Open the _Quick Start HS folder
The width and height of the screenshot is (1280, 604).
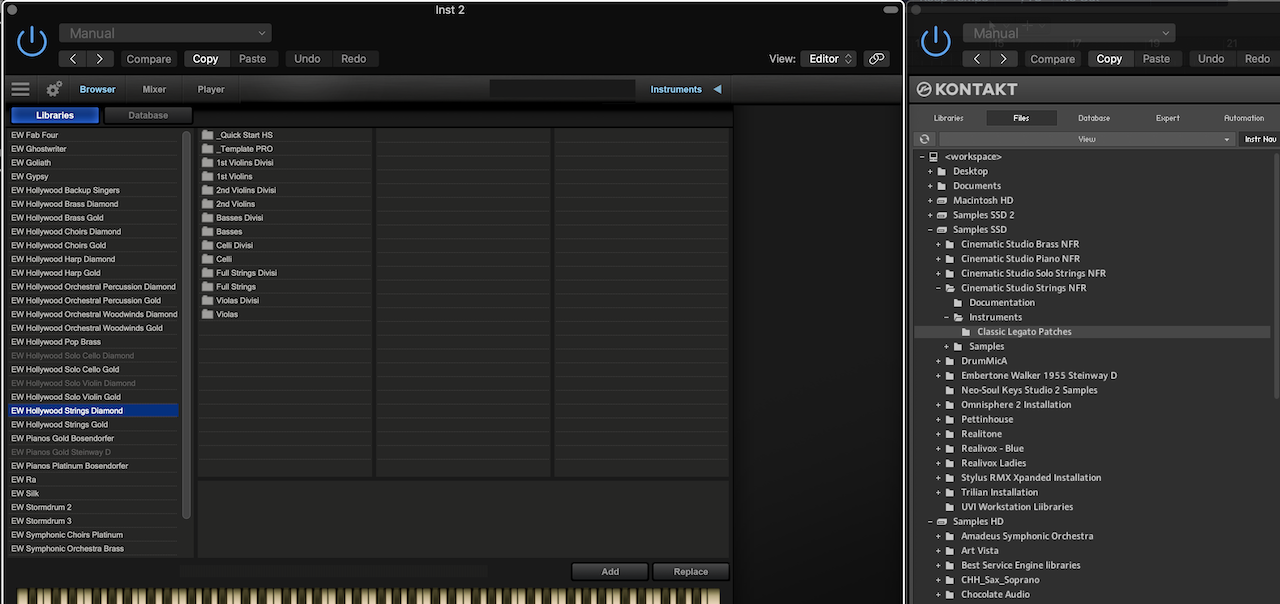pos(244,135)
